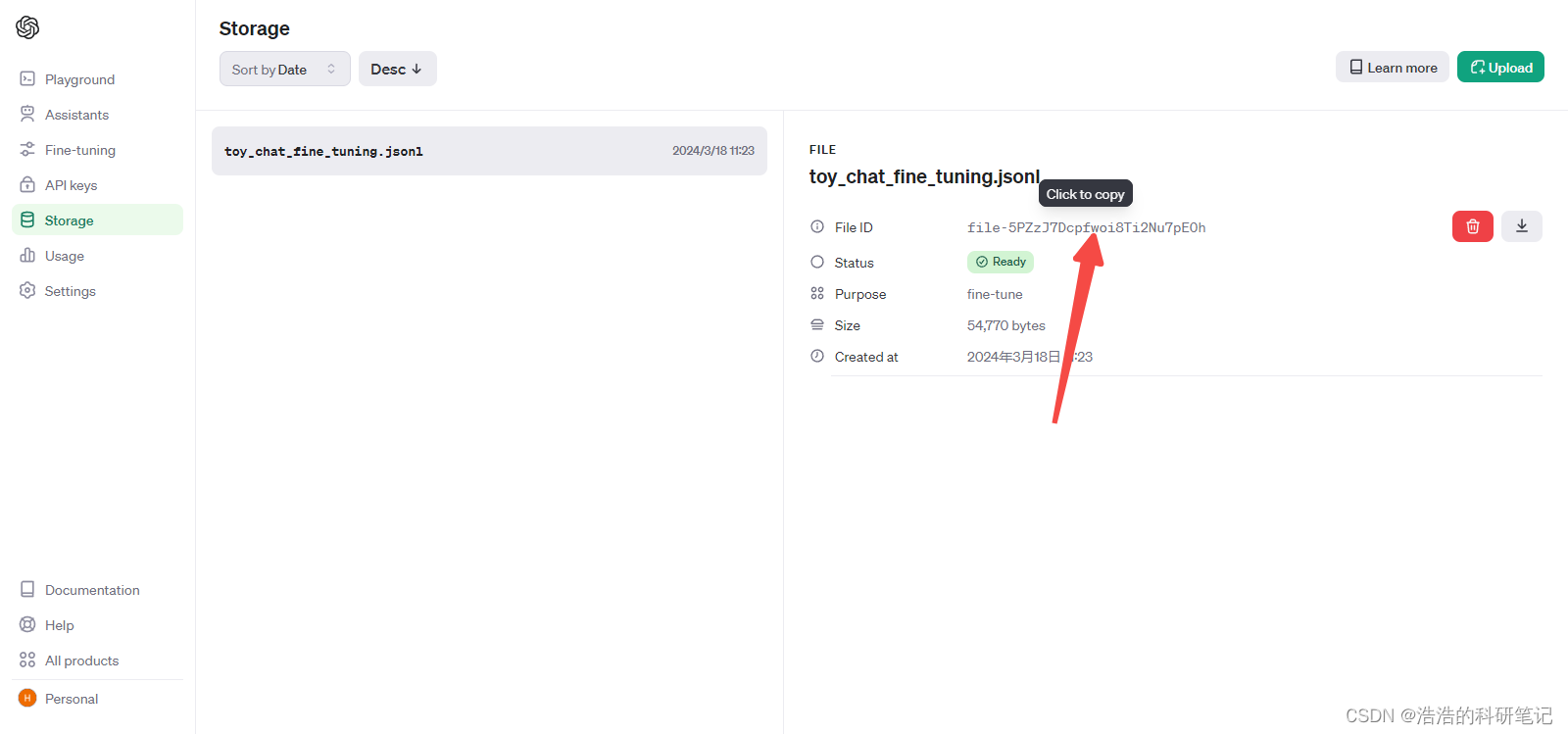Image resolution: width=1568 pixels, height=734 pixels.
Task: Click the fine-tune purpose value
Action: pos(995,294)
